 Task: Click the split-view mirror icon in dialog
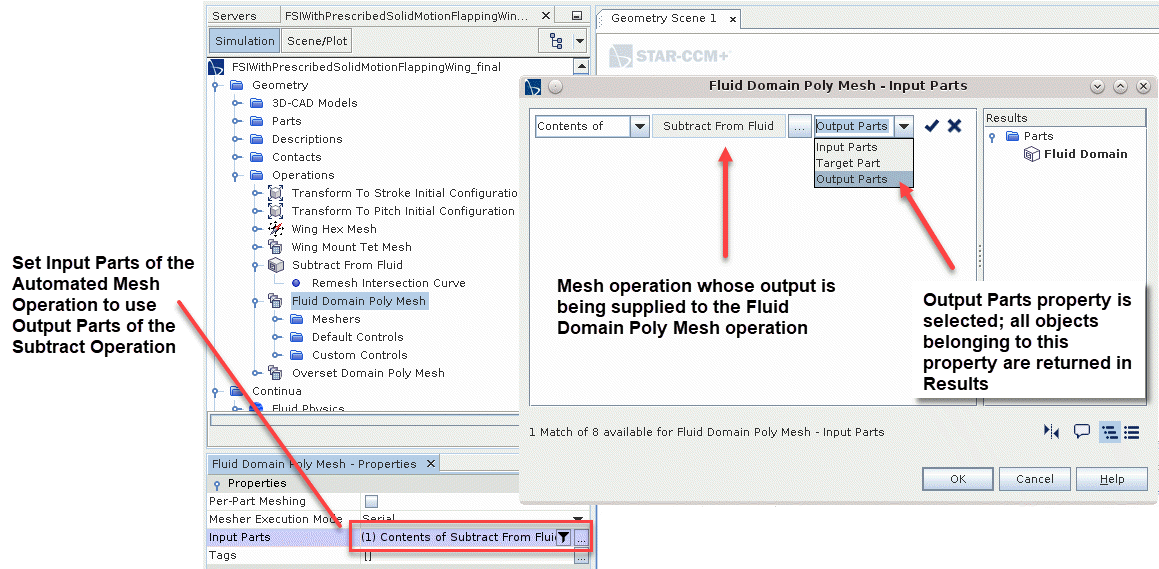click(x=1052, y=432)
